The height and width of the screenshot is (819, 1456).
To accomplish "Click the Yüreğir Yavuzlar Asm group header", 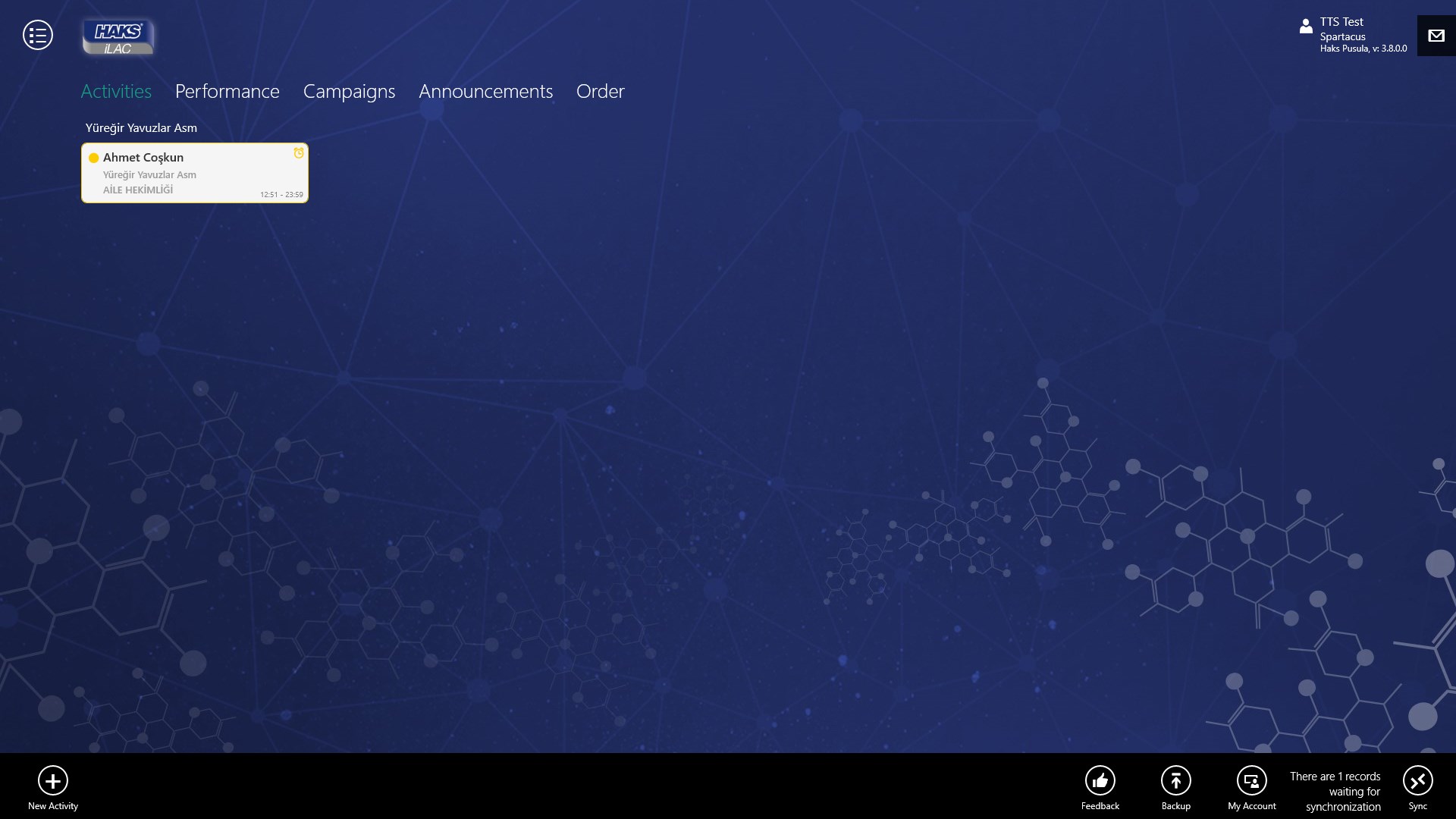I will (x=141, y=128).
